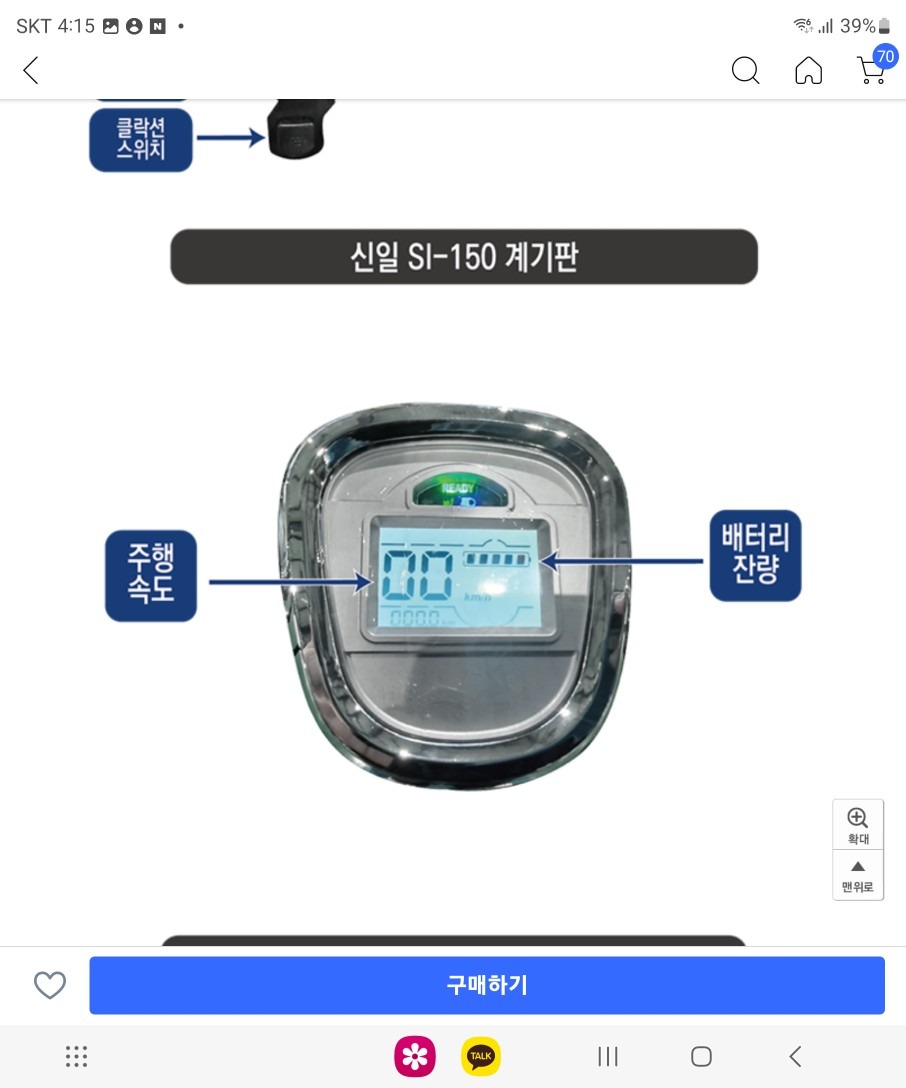Tap the 구매하기 purchase button

(x=487, y=985)
